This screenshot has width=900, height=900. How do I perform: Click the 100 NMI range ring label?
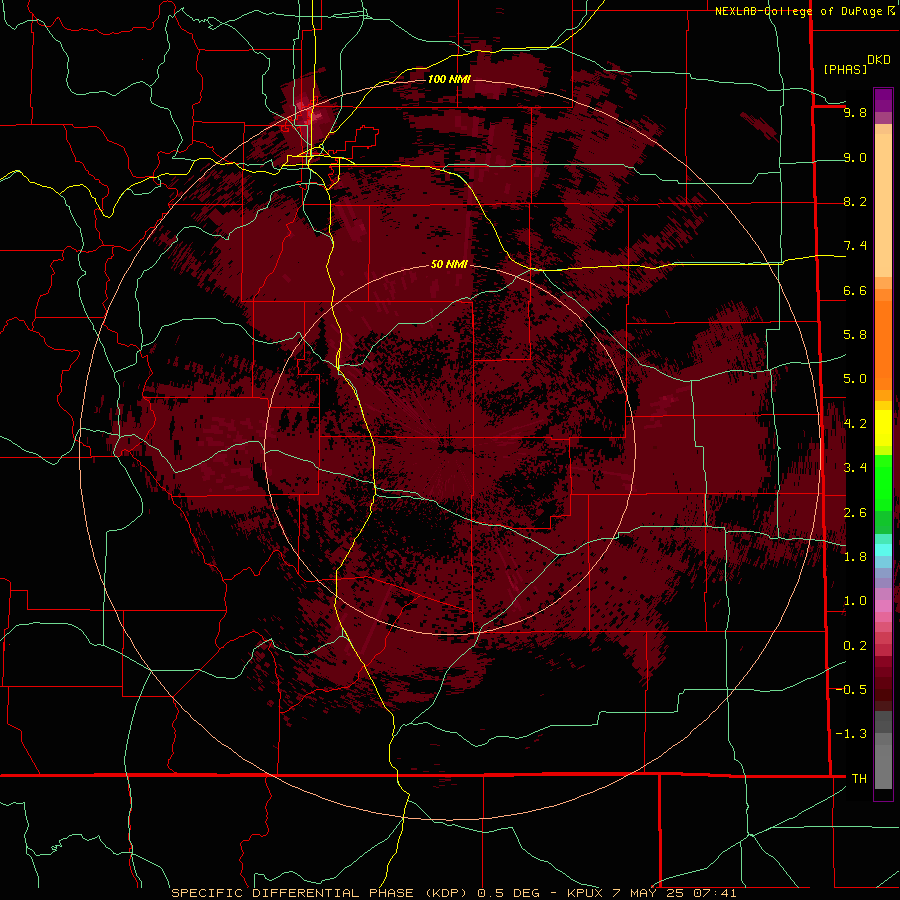click(x=449, y=79)
